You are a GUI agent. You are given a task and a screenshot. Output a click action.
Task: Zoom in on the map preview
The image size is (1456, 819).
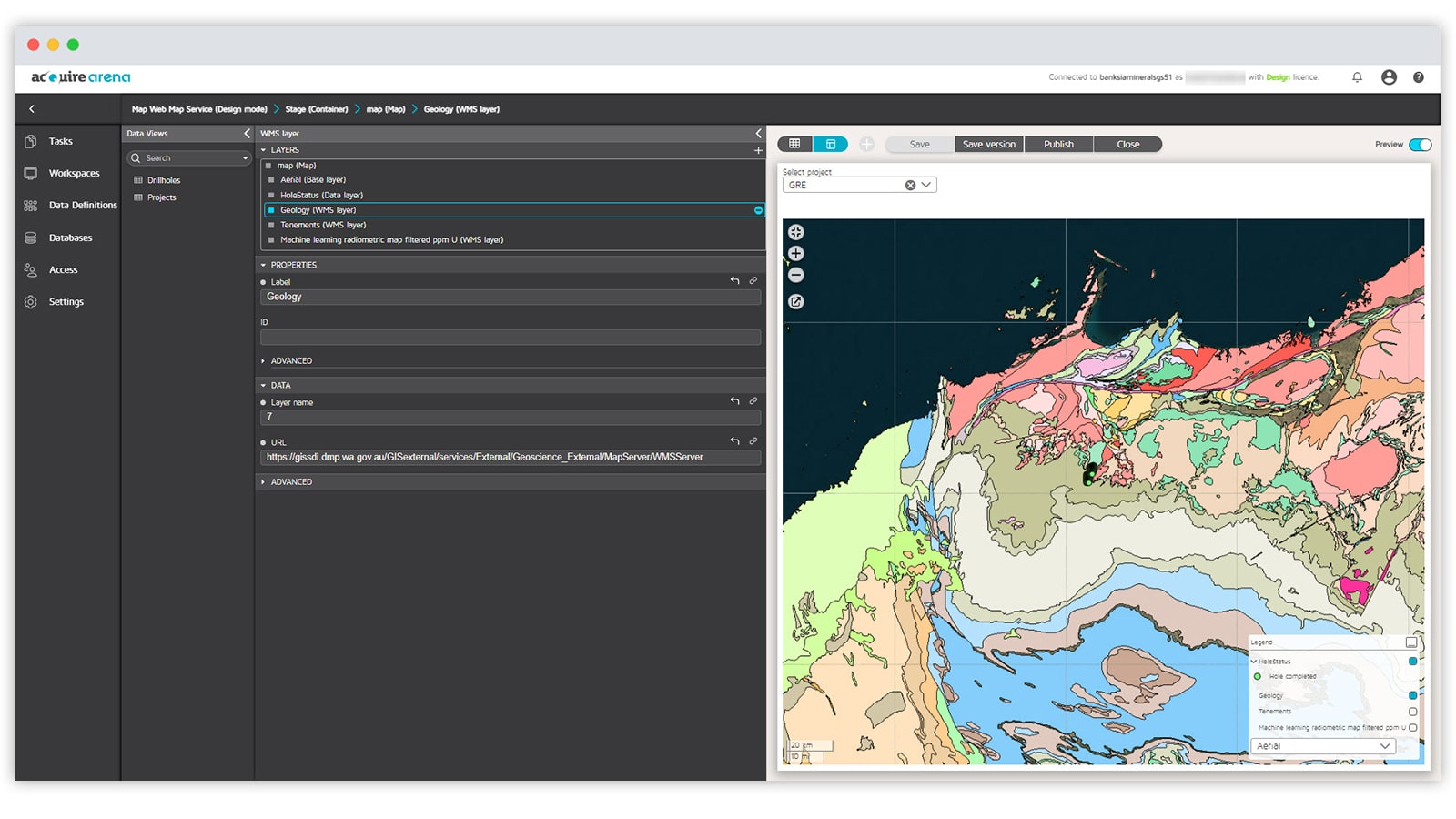pyautogui.click(x=796, y=252)
